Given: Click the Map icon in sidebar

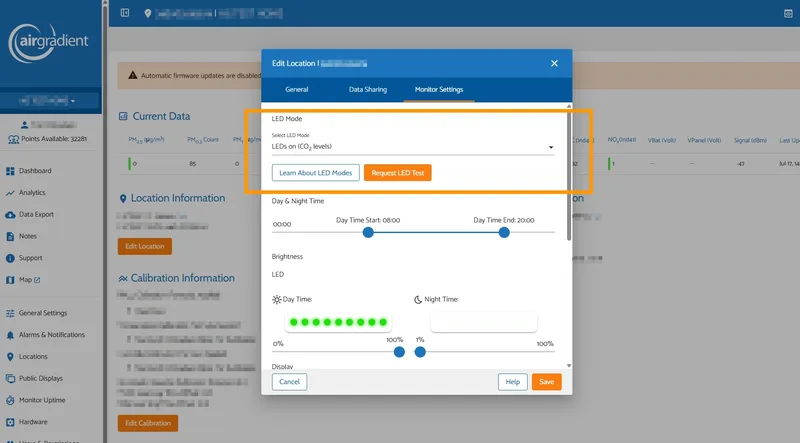Looking at the screenshot, I should coord(10,280).
